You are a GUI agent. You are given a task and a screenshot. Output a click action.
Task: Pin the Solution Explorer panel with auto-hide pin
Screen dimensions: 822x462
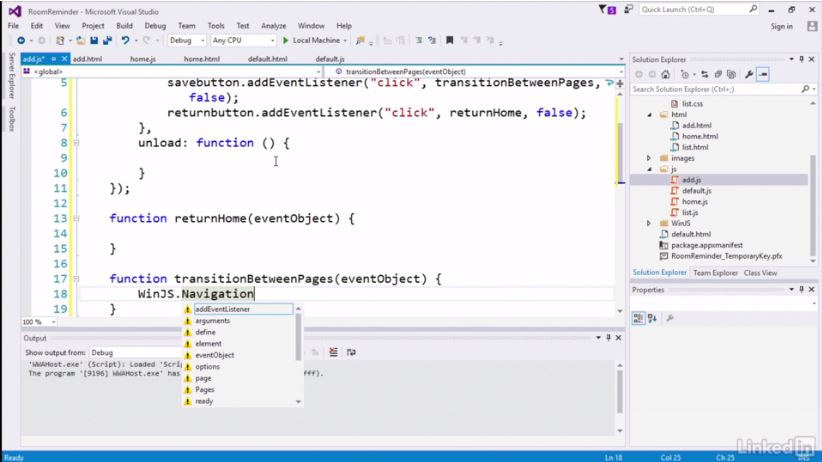[x=802, y=59]
